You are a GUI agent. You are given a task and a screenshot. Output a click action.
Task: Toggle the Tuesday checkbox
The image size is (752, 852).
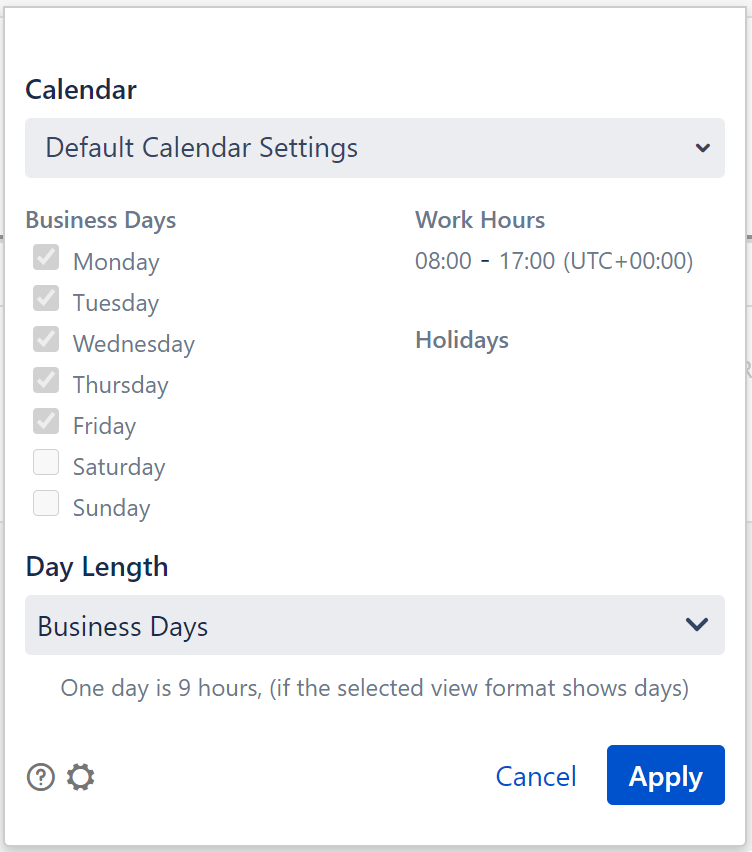click(46, 299)
